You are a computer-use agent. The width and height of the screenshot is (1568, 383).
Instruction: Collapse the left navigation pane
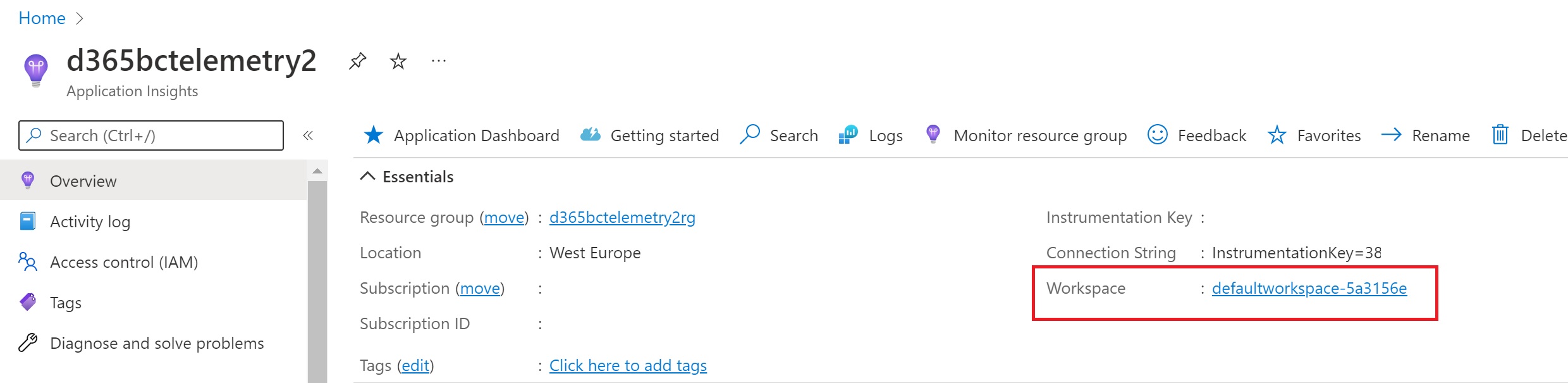pos(308,135)
